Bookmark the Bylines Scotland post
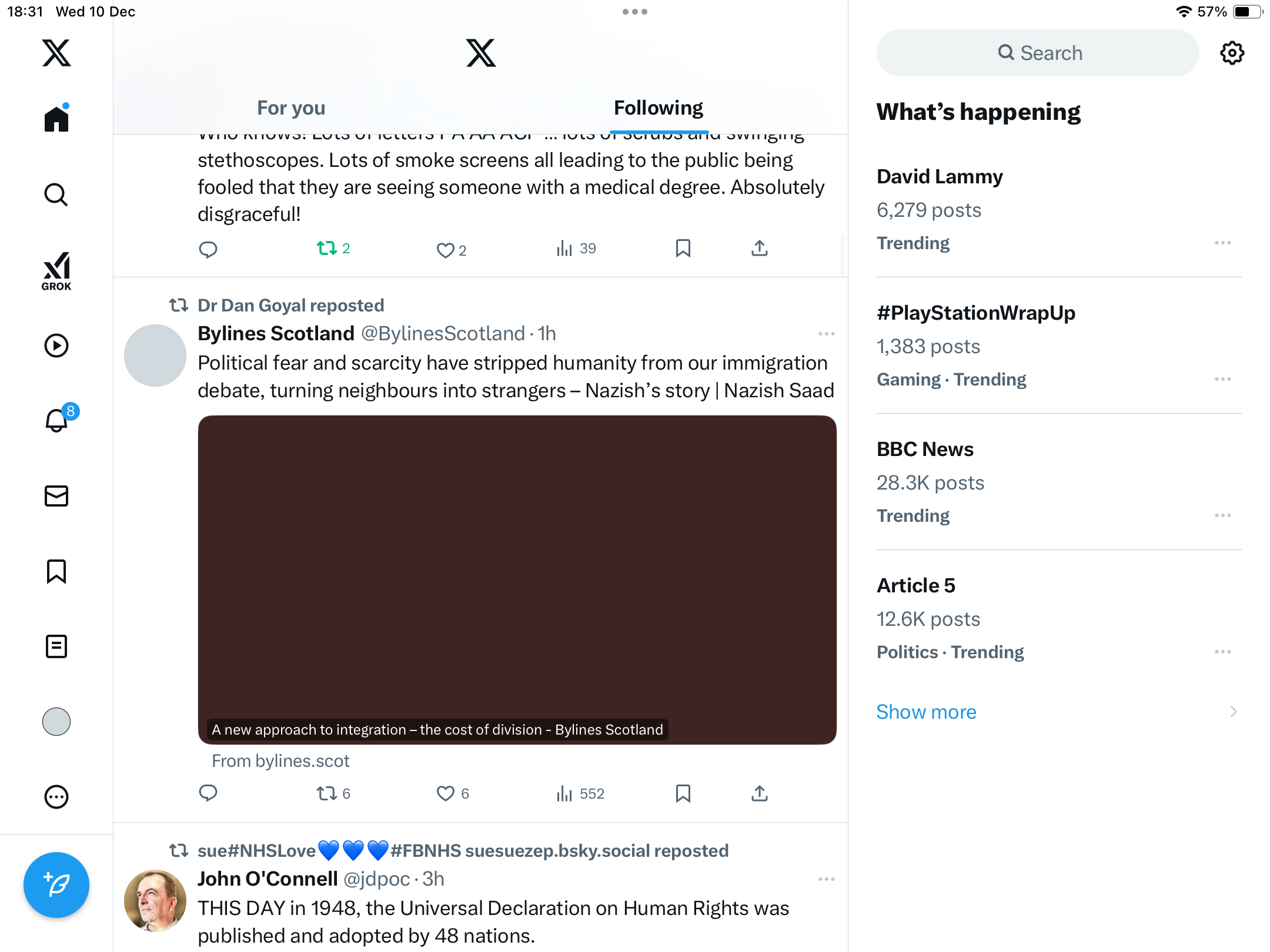Viewport: 1270px width, 952px height. [683, 794]
